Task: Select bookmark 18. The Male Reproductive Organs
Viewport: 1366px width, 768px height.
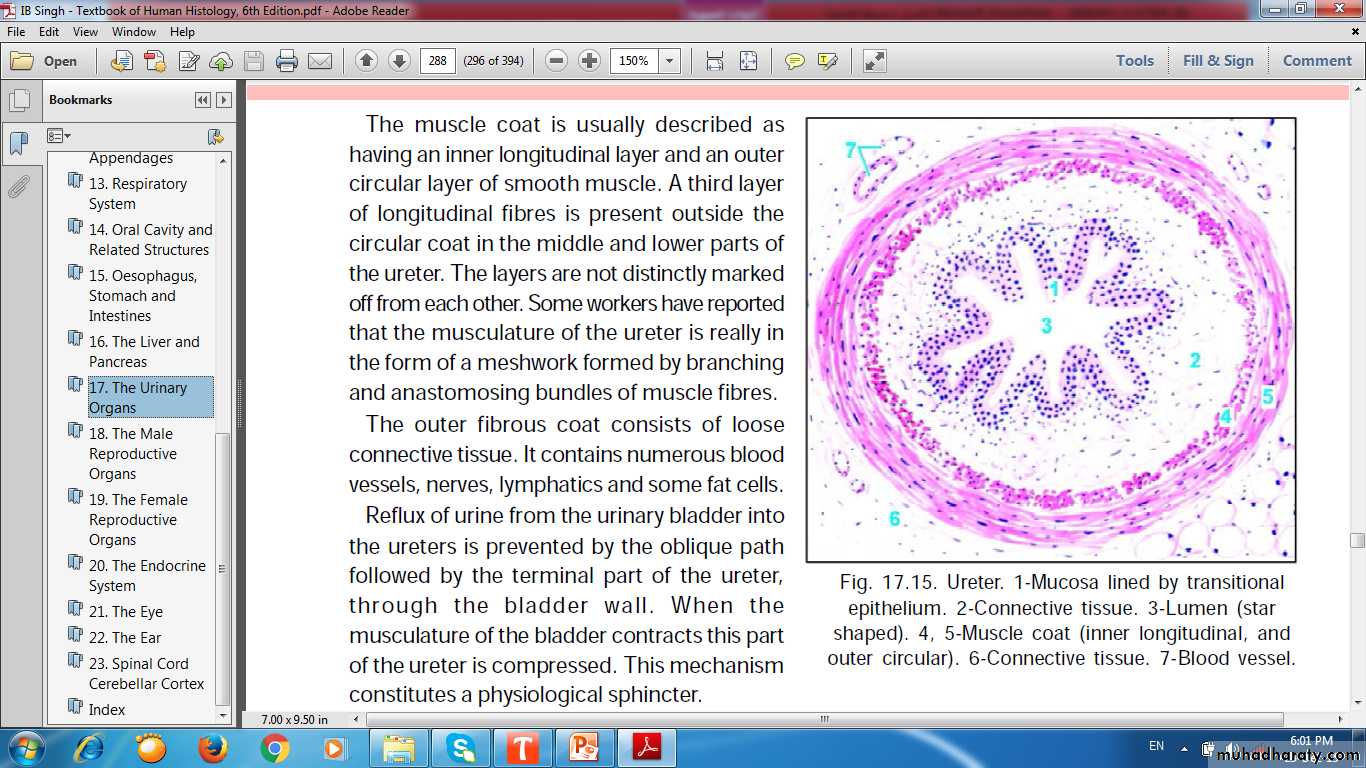Action: click(133, 453)
